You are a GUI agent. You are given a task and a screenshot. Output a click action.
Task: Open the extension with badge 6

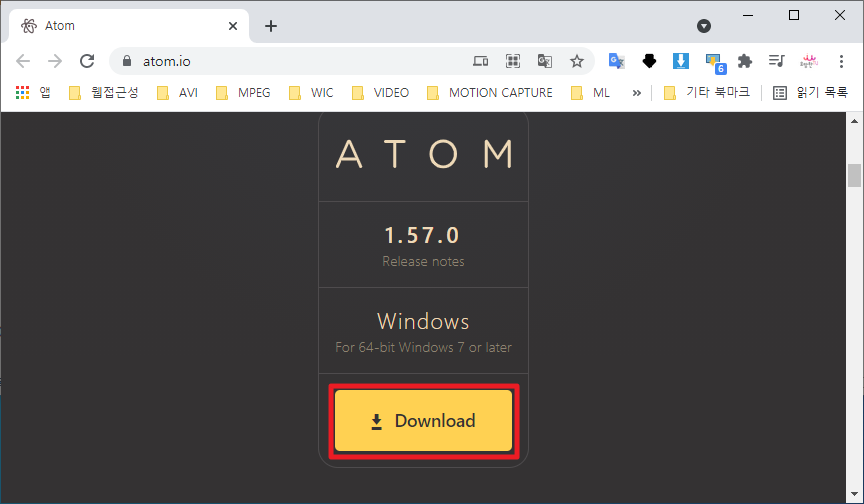pyautogui.click(x=715, y=62)
